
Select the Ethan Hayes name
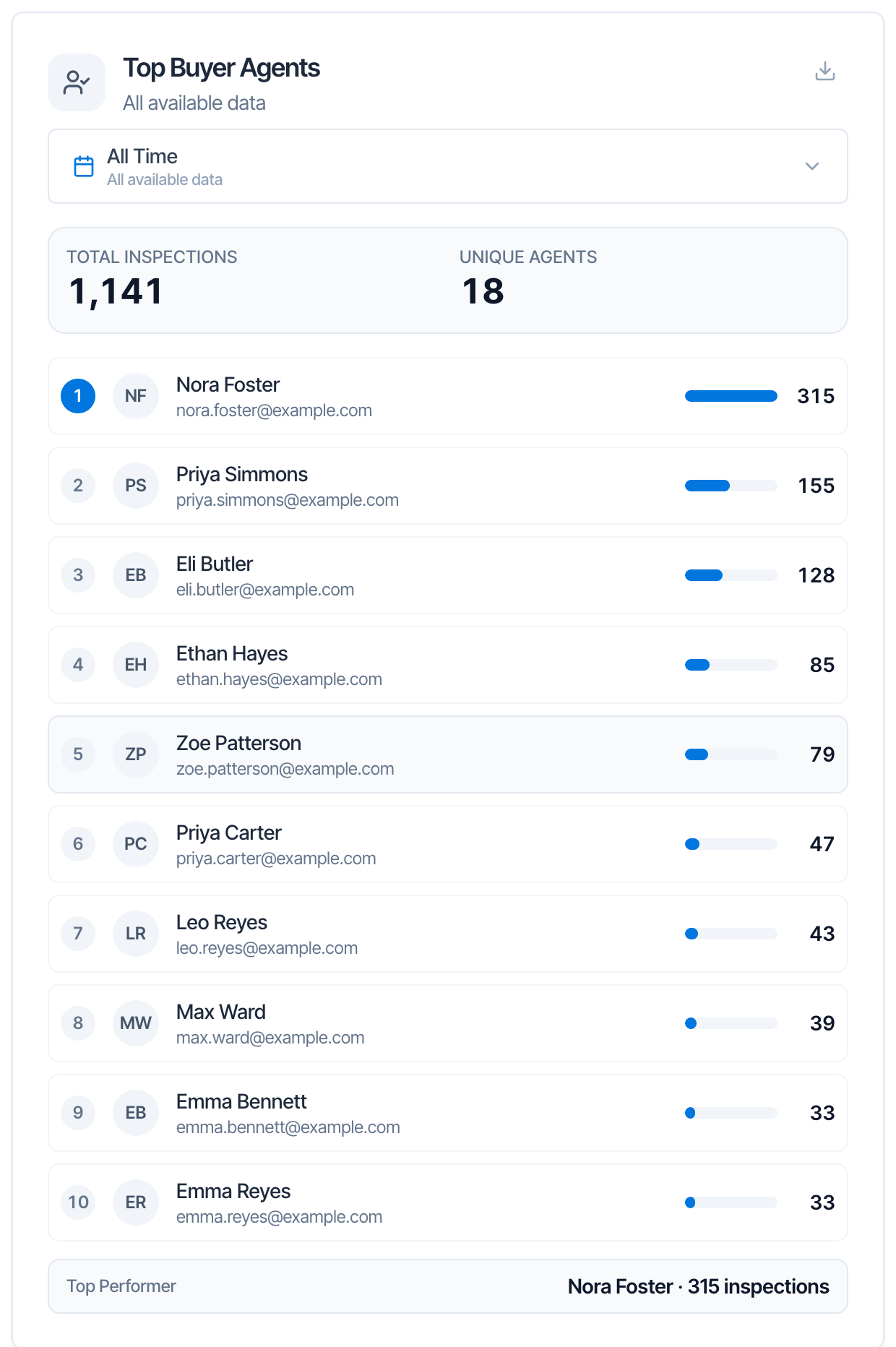(232, 654)
